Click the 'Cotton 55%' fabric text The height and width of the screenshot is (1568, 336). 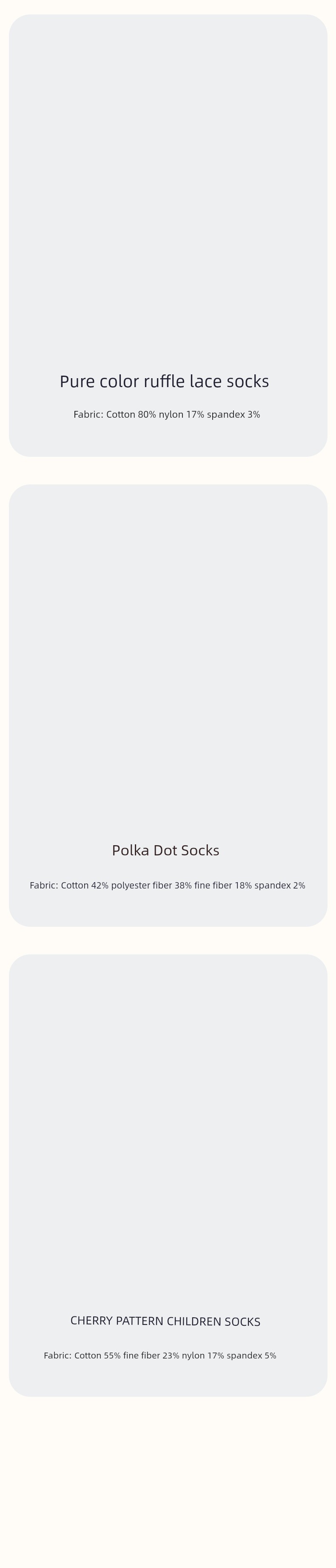pyautogui.click(x=97, y=1356)
